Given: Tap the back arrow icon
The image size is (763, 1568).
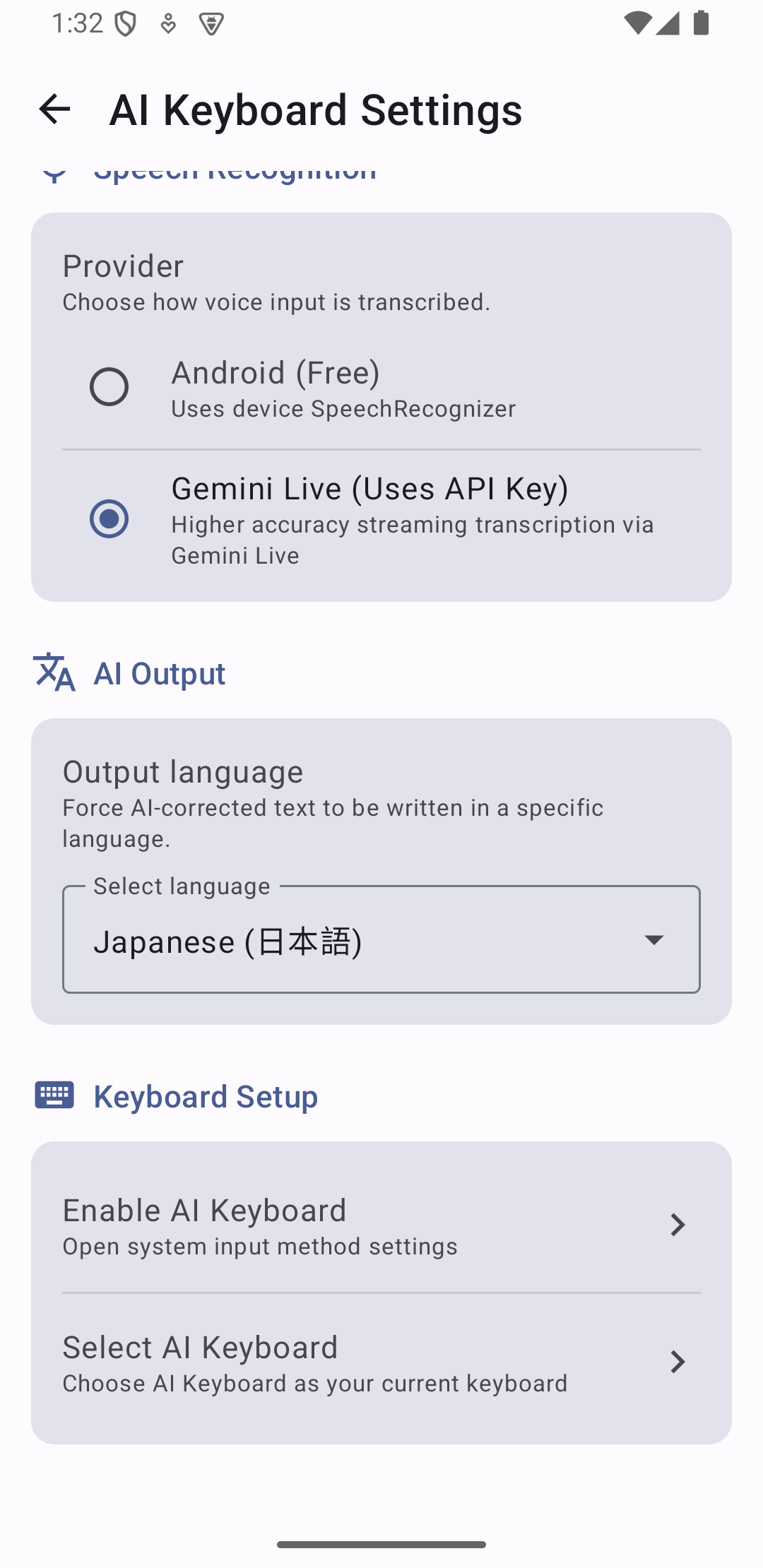Looking at the screenshot, I should pyautogui.click(x=54, y=109).
